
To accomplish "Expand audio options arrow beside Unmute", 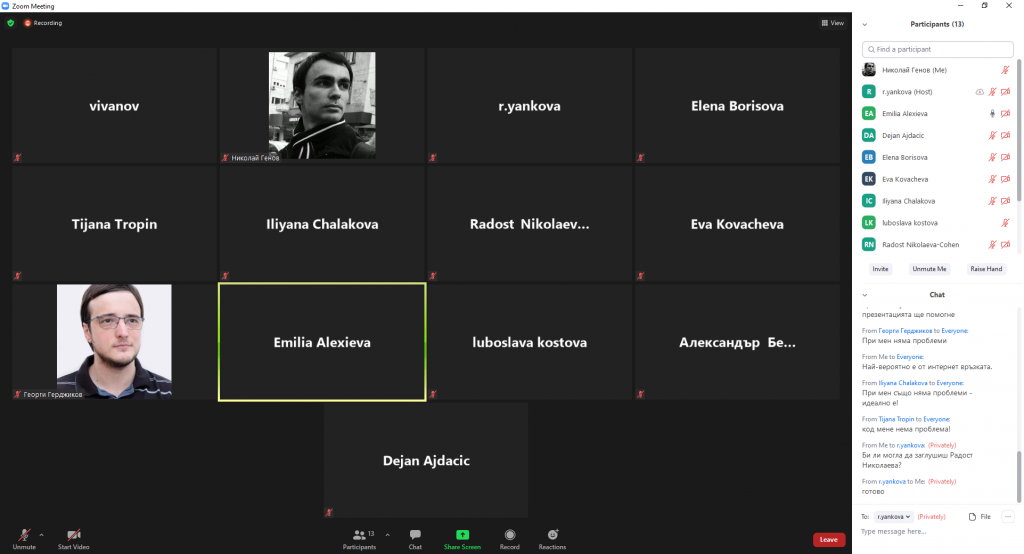I will [x=42, y=535].
